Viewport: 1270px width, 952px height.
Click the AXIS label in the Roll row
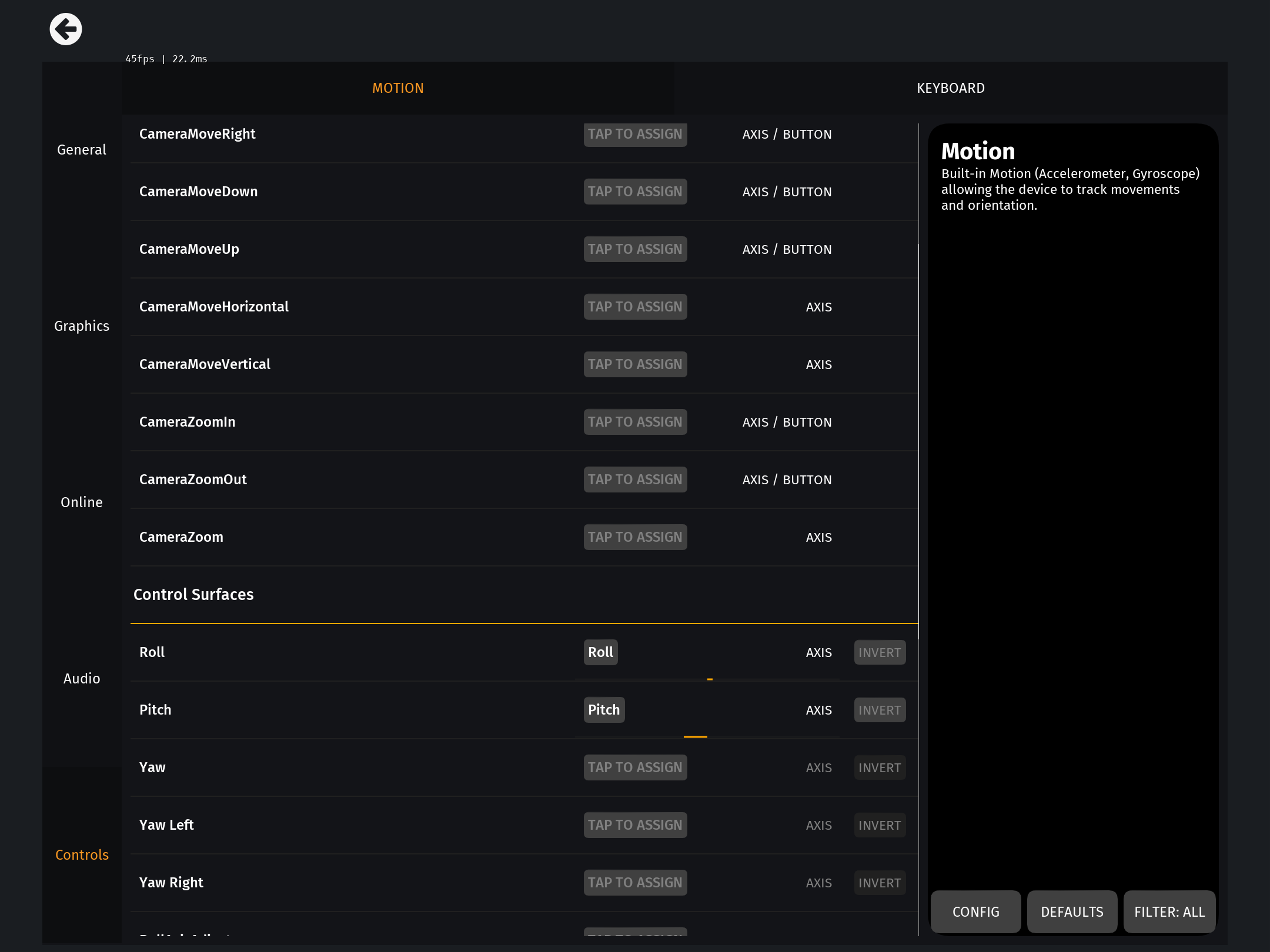tap(819, 652)
